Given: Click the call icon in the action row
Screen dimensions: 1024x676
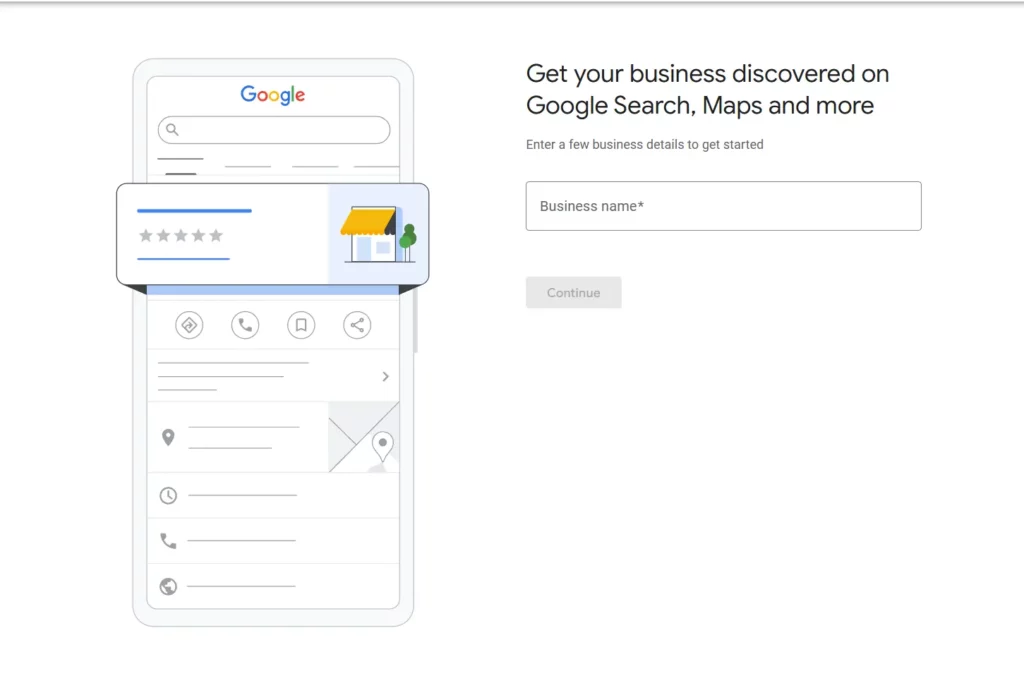Looking at the screenshot, I should pos(245,325).
